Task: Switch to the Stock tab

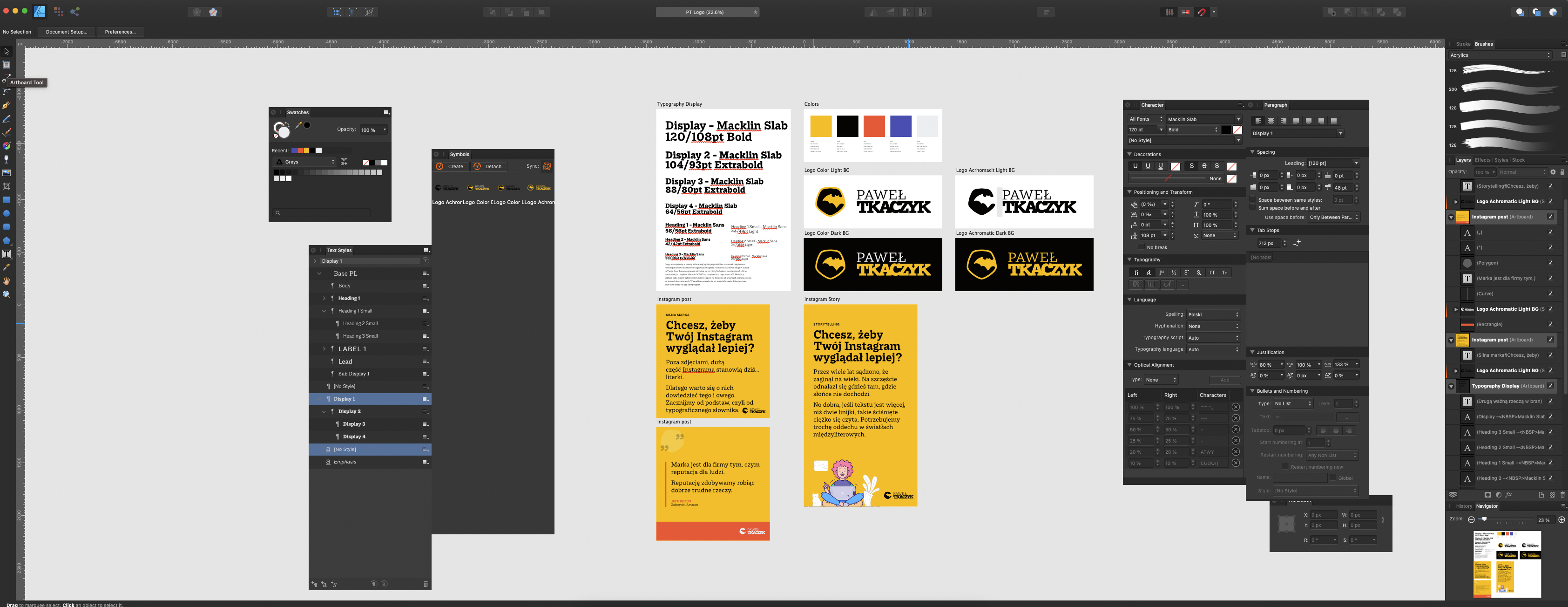Action: click(1518, 160)
